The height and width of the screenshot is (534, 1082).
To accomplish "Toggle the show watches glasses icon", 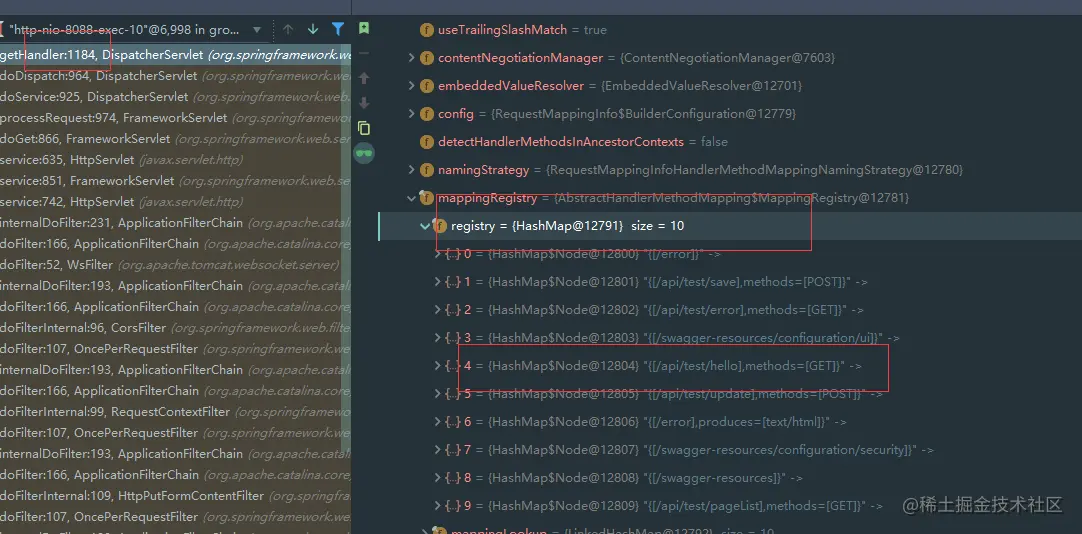I will [364, 153].
